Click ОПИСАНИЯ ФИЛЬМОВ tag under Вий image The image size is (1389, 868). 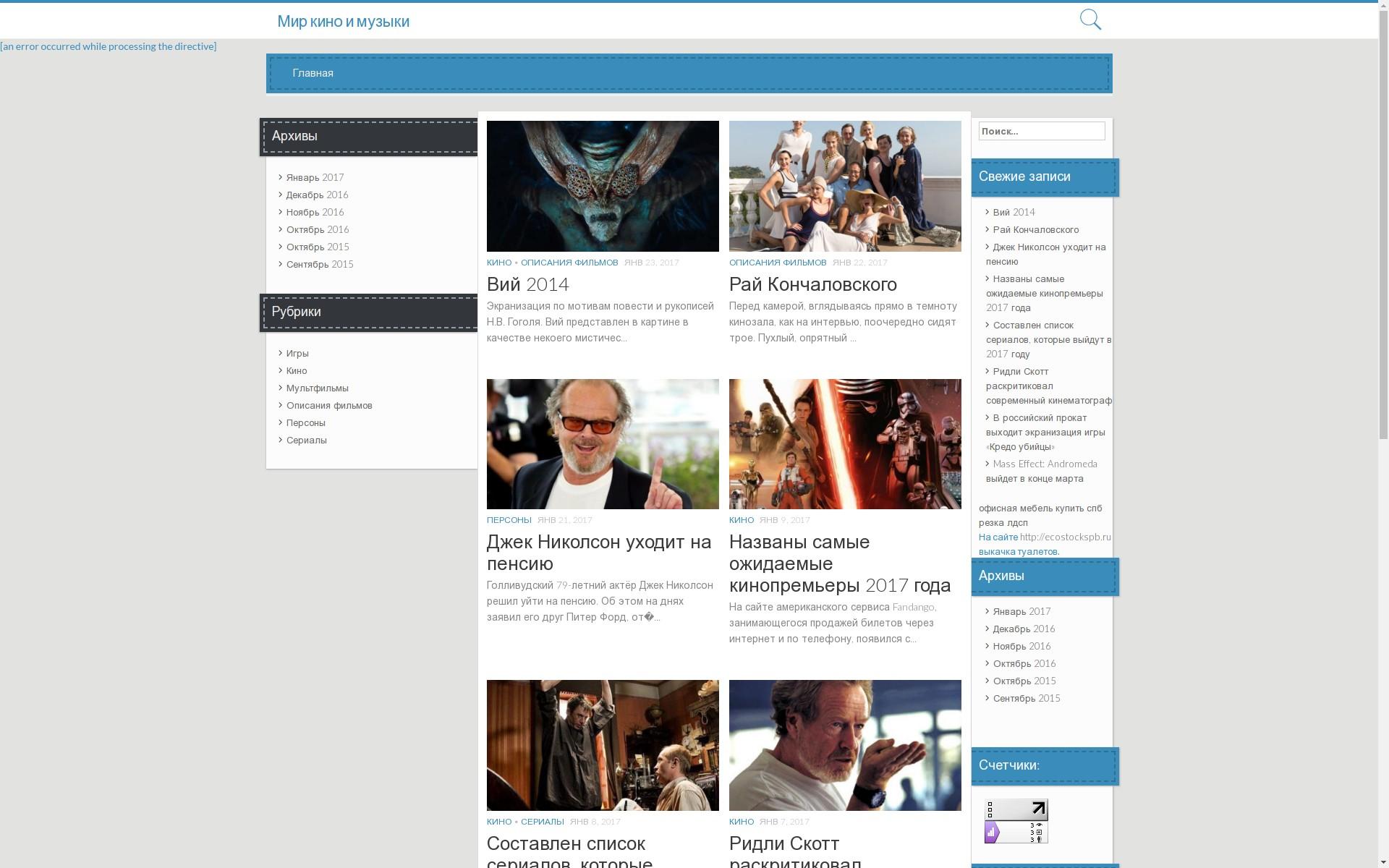(x=569, y=263)
